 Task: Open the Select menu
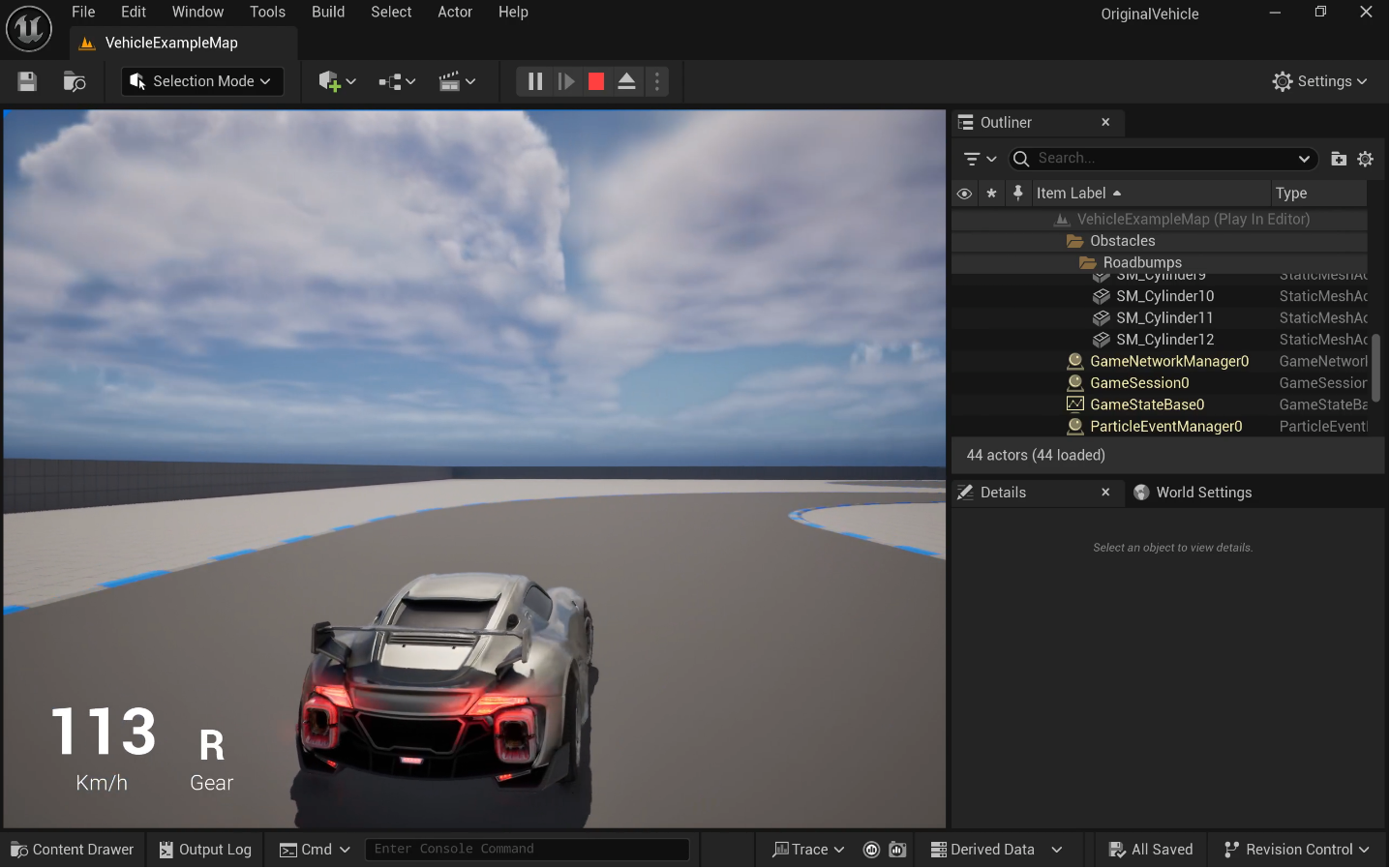[x=391, y=12]
